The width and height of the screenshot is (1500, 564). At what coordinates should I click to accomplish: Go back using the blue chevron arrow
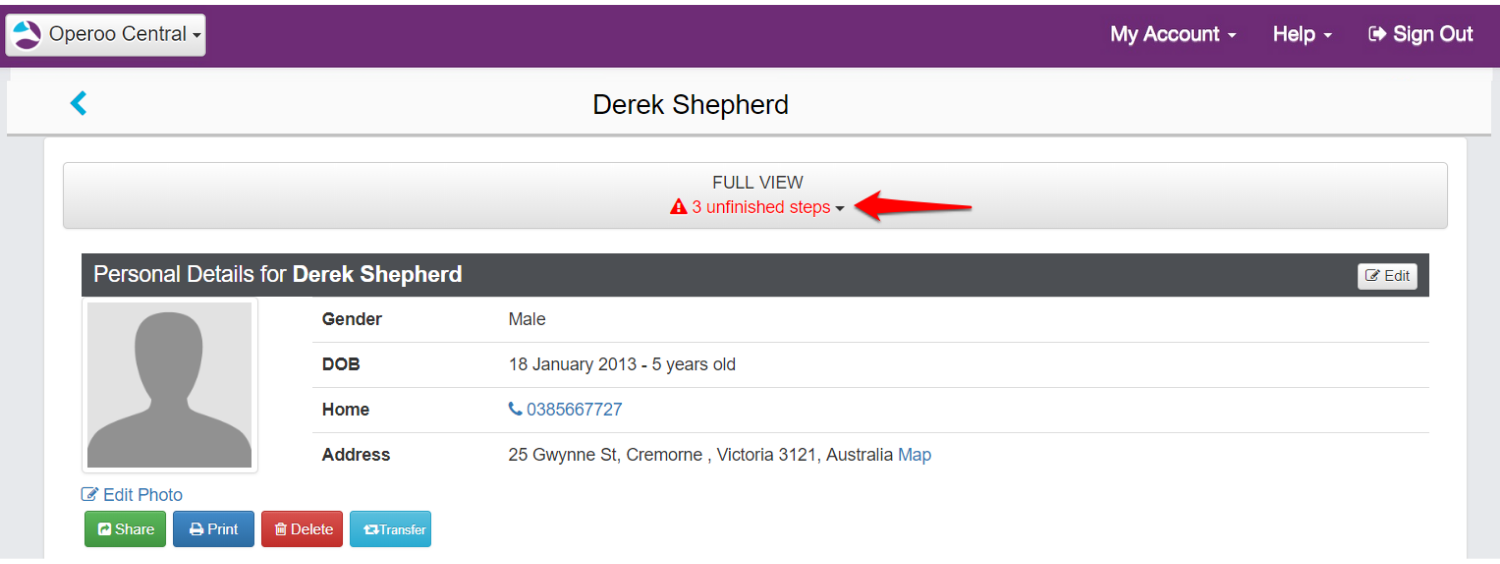(x=78, y=103)
